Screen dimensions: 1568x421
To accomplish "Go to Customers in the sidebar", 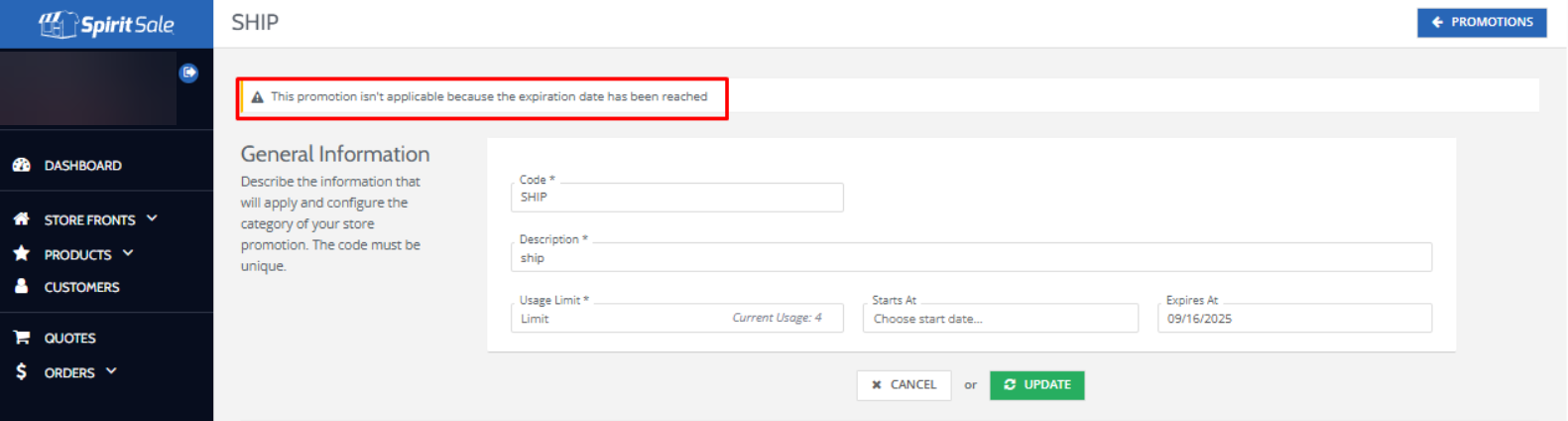I will [81, 287].
